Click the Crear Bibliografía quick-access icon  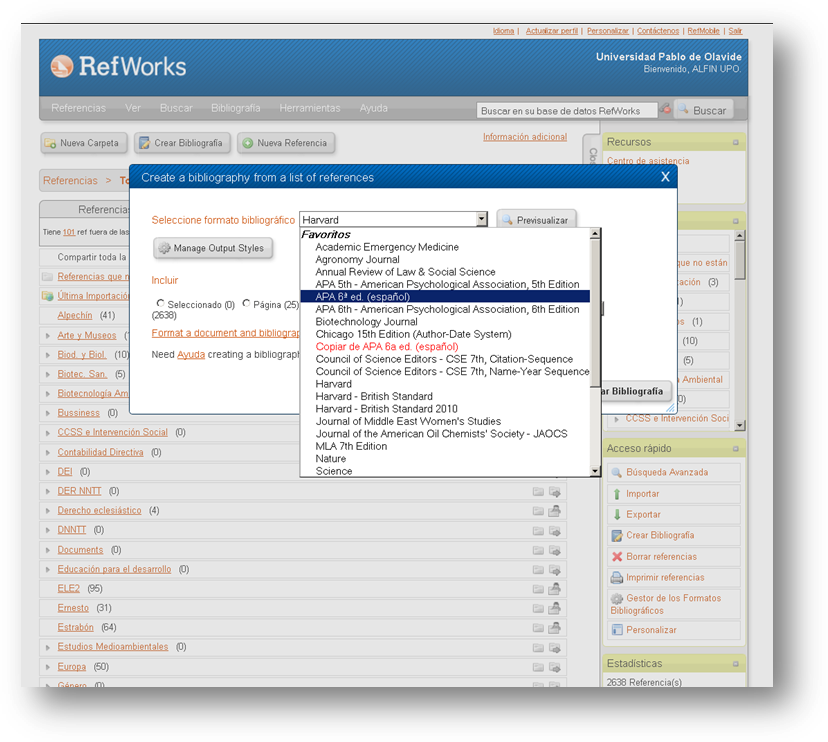tap(616, 536)
